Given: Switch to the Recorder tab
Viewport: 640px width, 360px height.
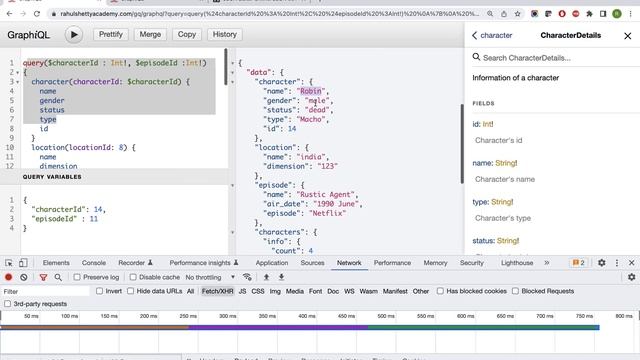Looking at the screenshot, I should [x=135, y=263].
